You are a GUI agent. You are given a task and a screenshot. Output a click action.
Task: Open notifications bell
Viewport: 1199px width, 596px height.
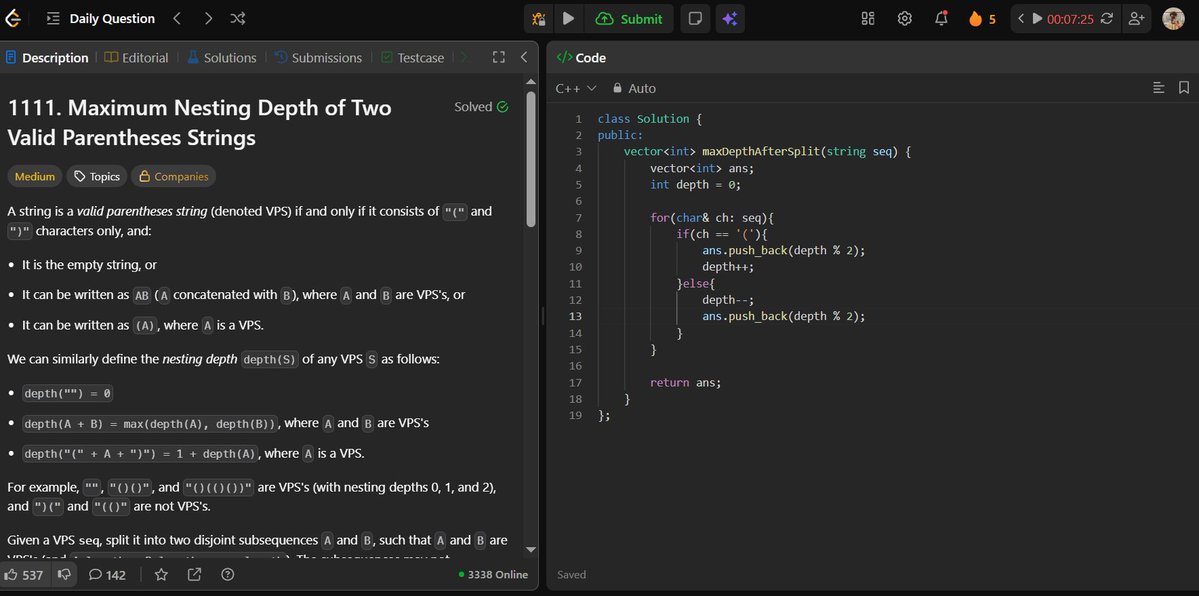point(941,18)
